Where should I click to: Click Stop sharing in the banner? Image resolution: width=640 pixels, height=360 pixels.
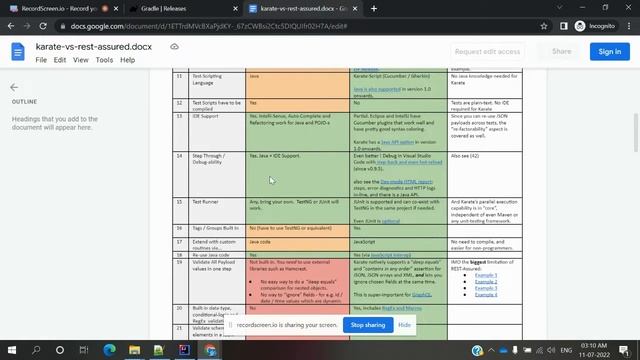(368, 325)
